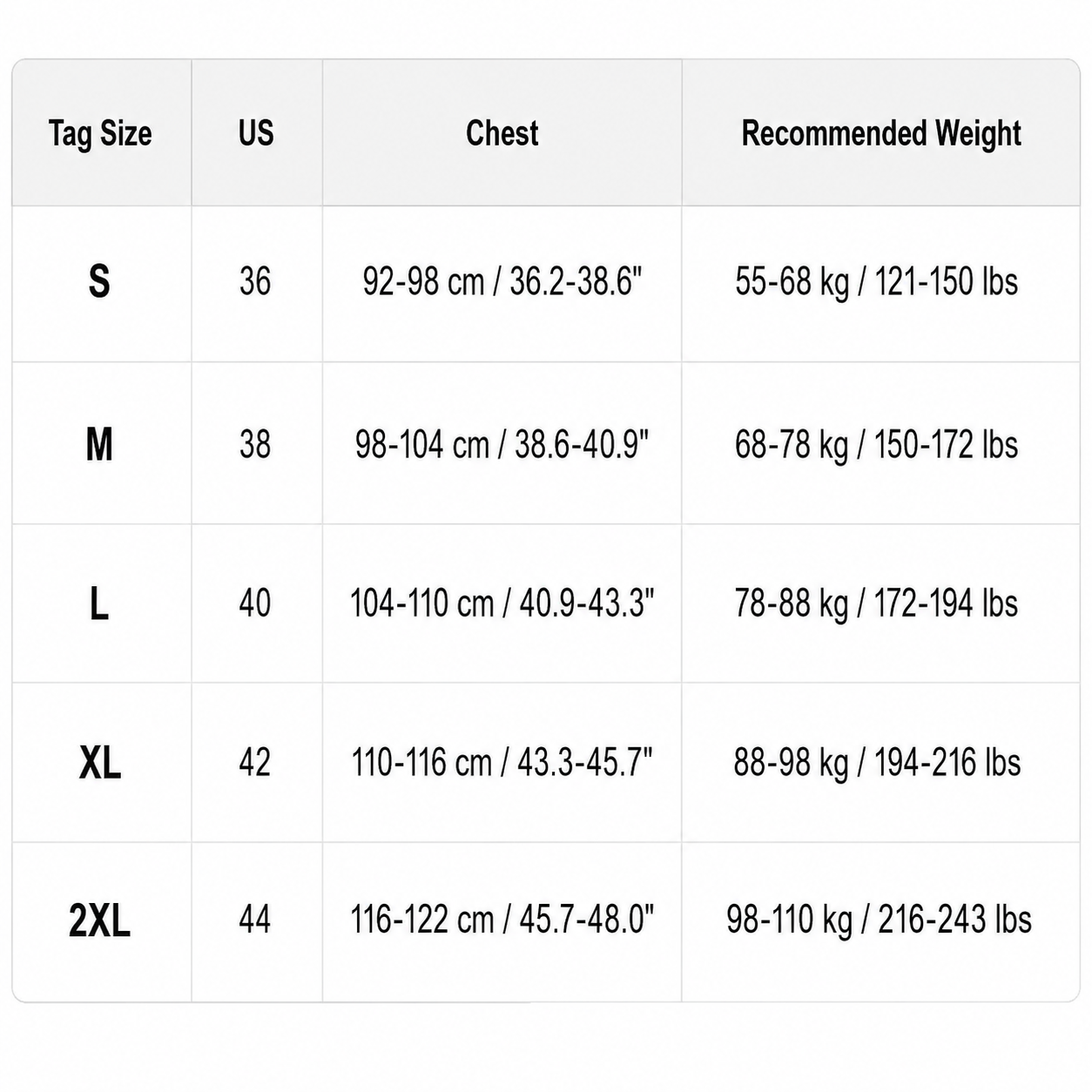
Task: Click the Chest column header
Action: point(502,133)
